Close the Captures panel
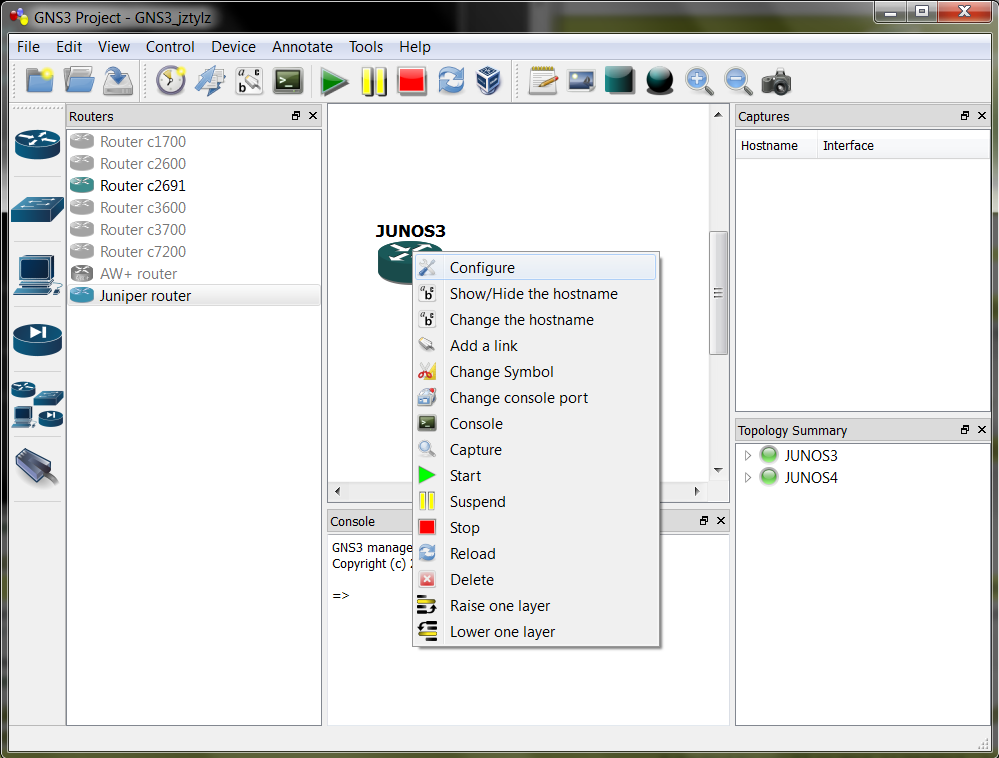 coord(982,116)
